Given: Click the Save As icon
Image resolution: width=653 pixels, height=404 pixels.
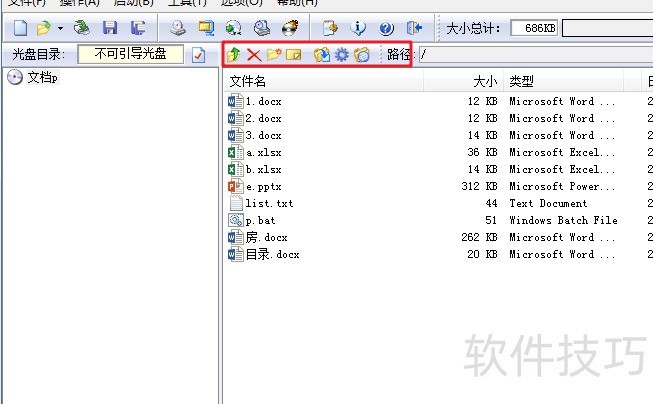Looking at the screenshot, I should click(138, 28).
